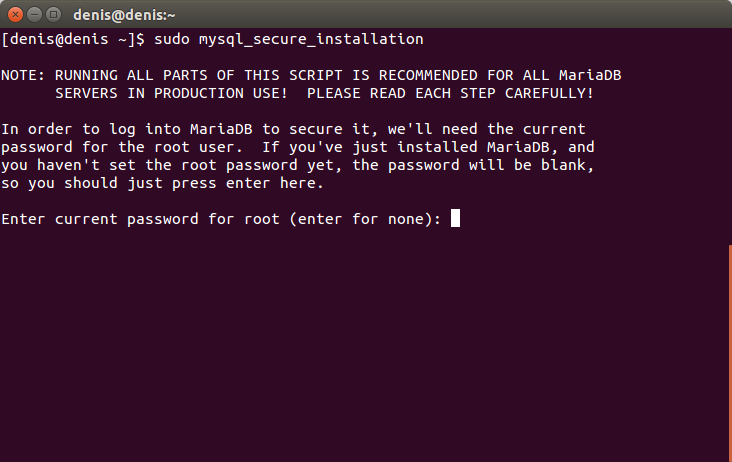Click the word CAREFULLY! in the warning

pyautogui.click(x=549, y=93)
